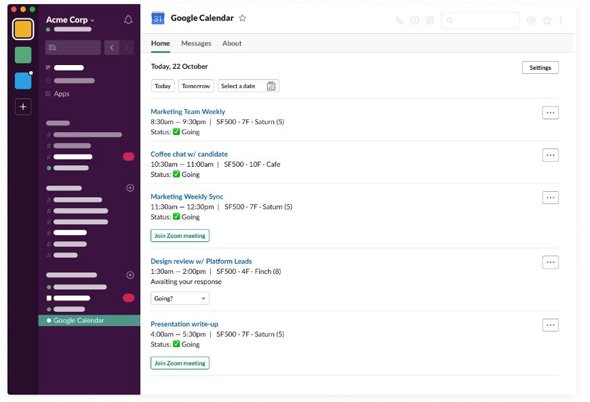The image size is (590, 402).
Task: Expand the Going? response dropdown
Action: (180, 298)
